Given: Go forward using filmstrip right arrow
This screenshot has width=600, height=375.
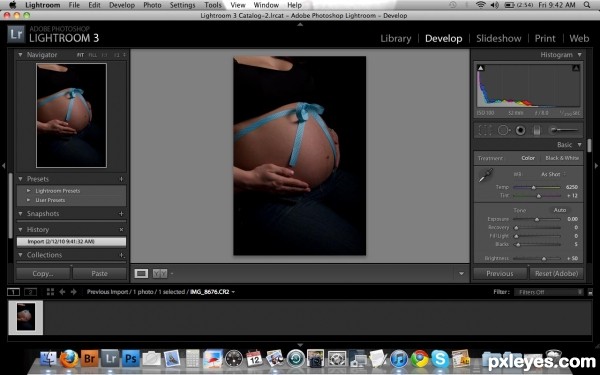Looking at the screenshot, I should coord(73,292).
